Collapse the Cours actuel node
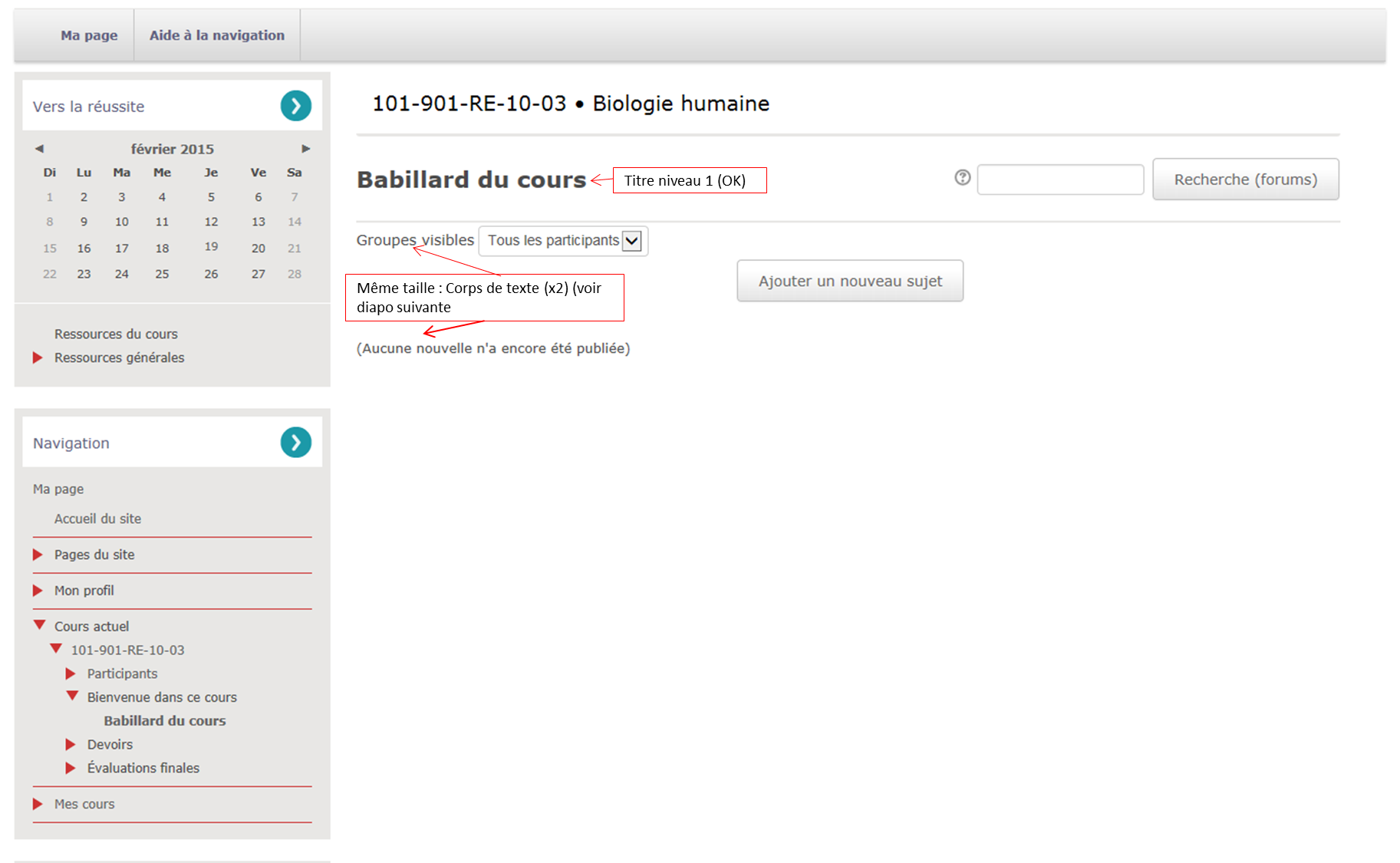Image resolution: width=1400 pixels, height=863 pixels. pyautogui.click(x=40, y=625)
